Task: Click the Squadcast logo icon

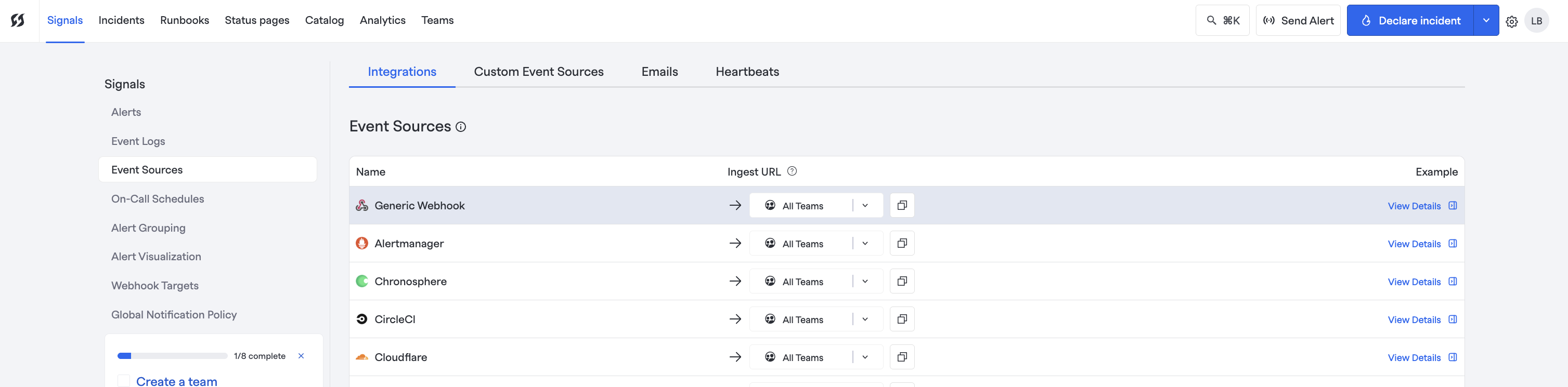Action: tap(18, 21)
